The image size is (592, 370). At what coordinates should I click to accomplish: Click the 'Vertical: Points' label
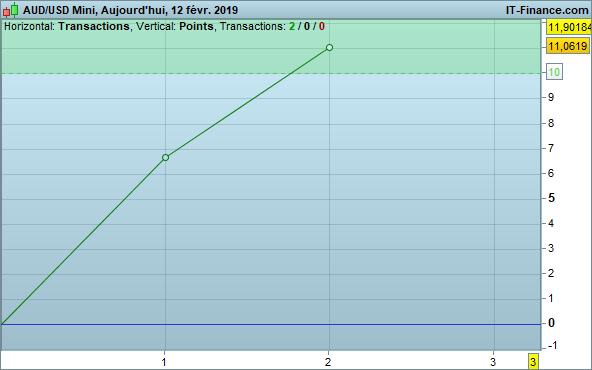pos(175,26)
